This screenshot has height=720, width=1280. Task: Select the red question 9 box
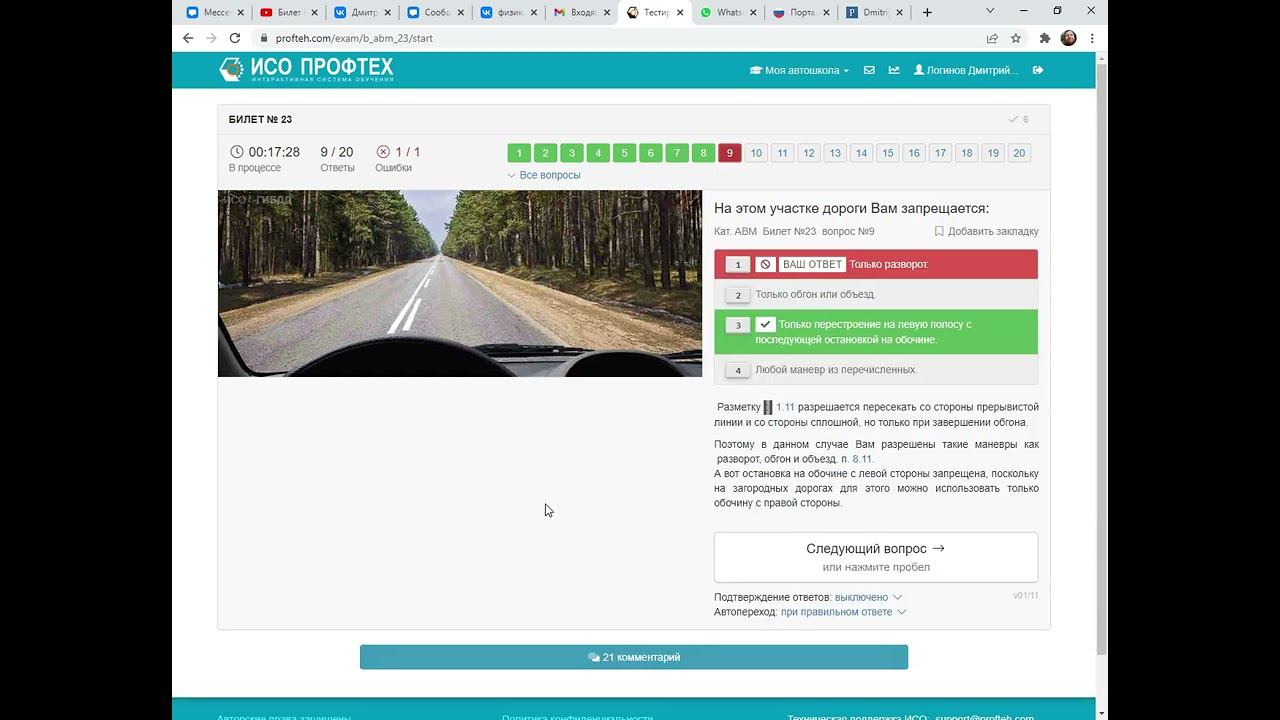pos(730,153)
